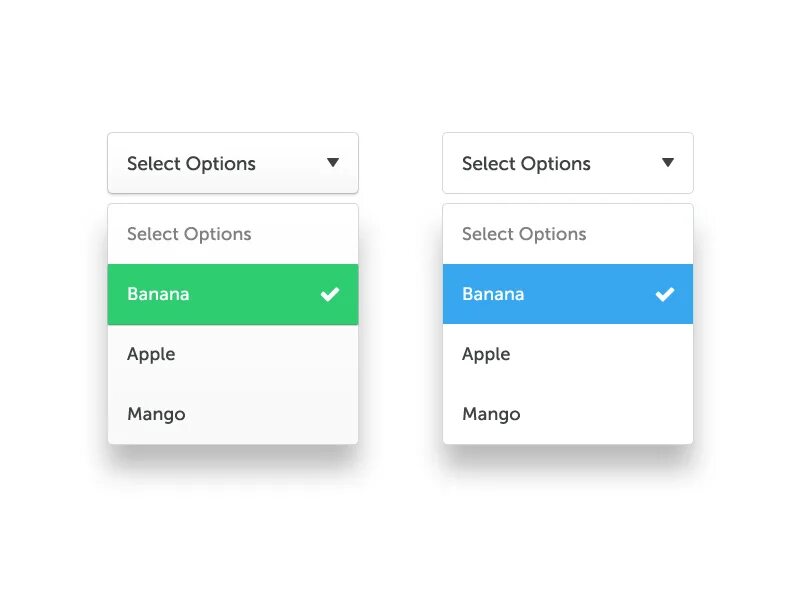Click the white checkmark in the green Banana row
This screenshot has width=800, height=600.
pyautogui.click(x=330, y=294)
